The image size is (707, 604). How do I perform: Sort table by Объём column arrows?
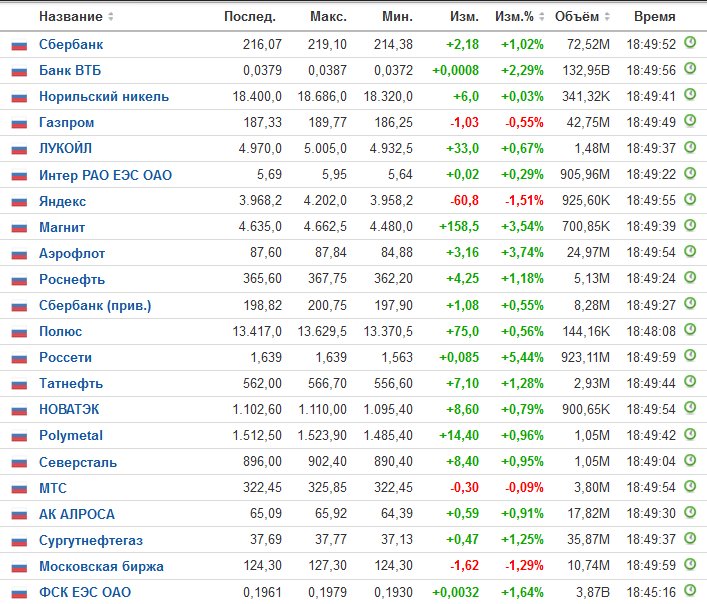tap(607, 17)
